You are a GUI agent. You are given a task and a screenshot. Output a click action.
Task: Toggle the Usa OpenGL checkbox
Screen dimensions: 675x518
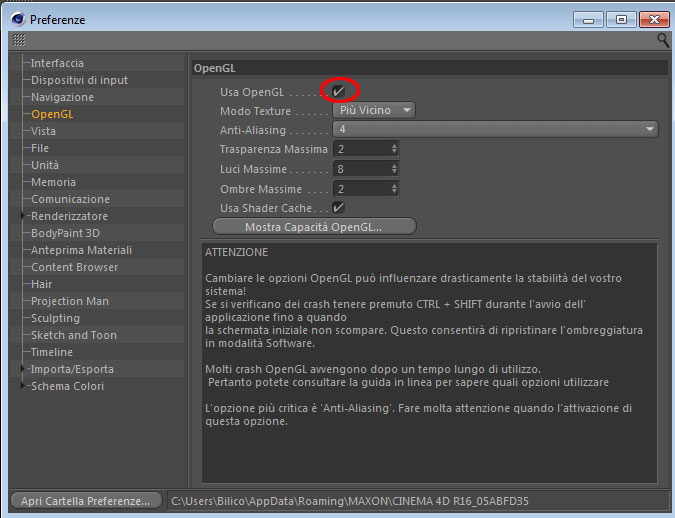pyautogui.click(x=338, y=91)
